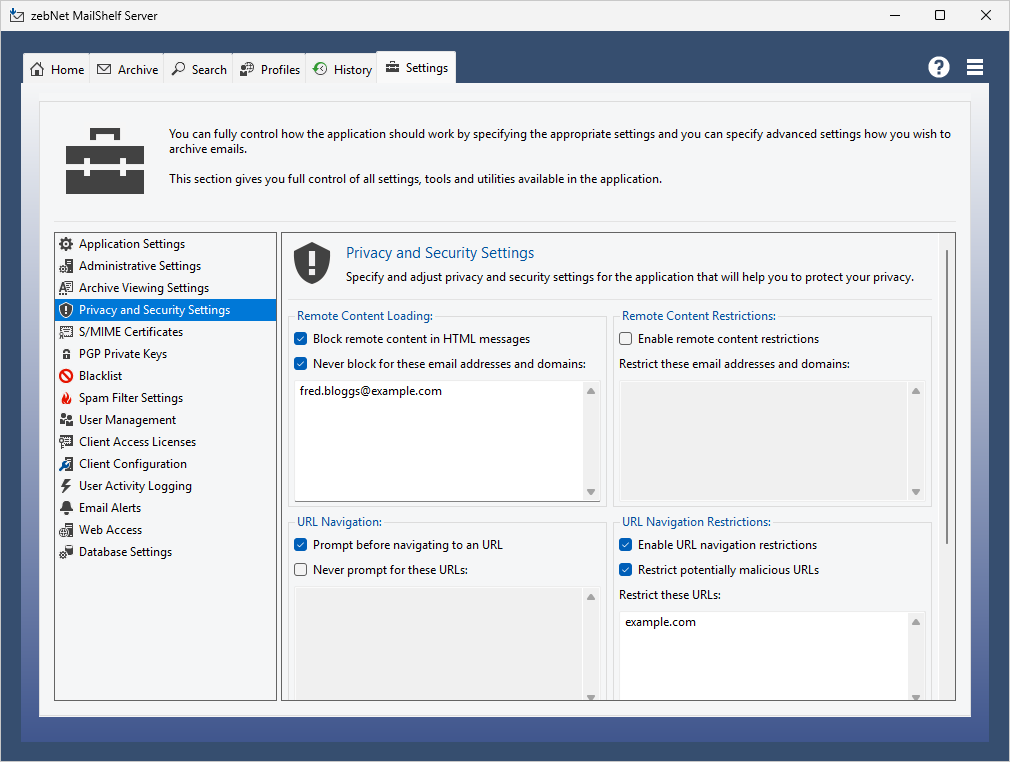Click the User Activity Logging lightning icon
The width and height of the screenshot is (1010, 762).
[66, 486]
